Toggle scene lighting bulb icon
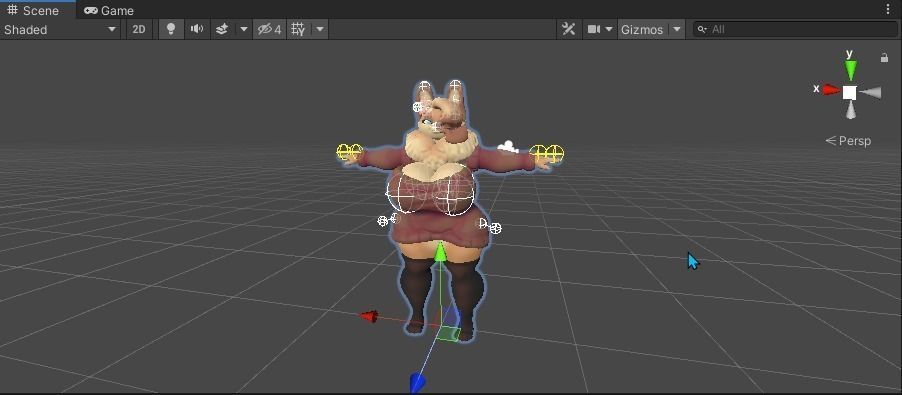Screen dimensions: 902x395 coord(170,29)
